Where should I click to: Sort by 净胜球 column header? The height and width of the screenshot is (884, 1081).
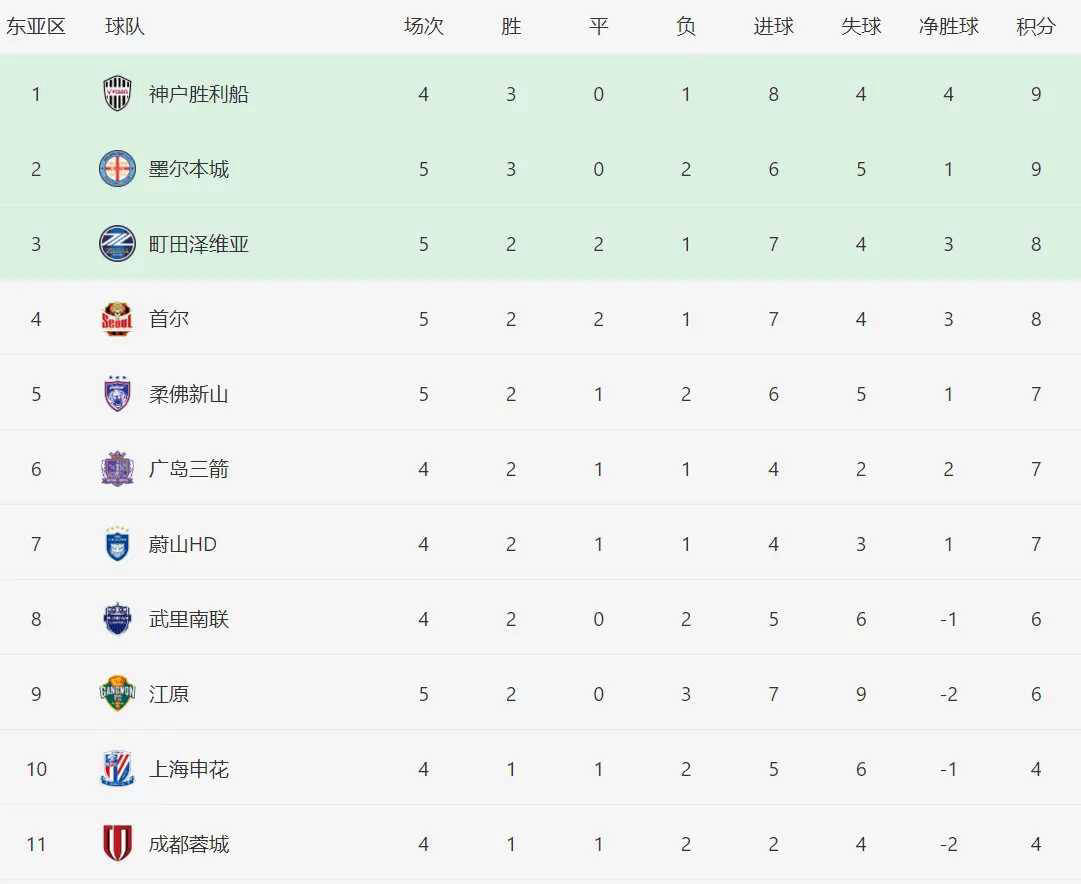[x=948, y=27]
